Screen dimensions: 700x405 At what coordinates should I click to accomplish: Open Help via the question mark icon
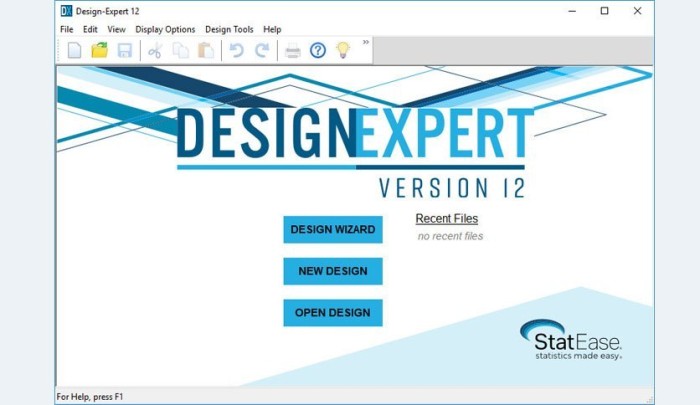[x=318, y=50]
